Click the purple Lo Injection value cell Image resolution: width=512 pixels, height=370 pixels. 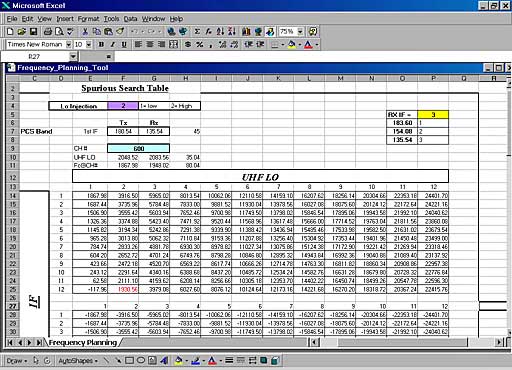click(123, 106)
